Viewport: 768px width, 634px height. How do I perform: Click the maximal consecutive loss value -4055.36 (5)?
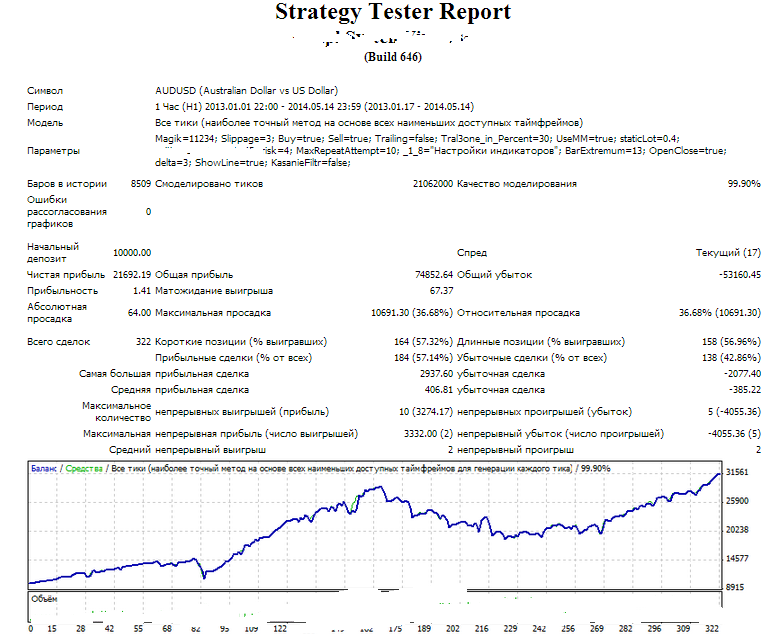tap(734, 434)
